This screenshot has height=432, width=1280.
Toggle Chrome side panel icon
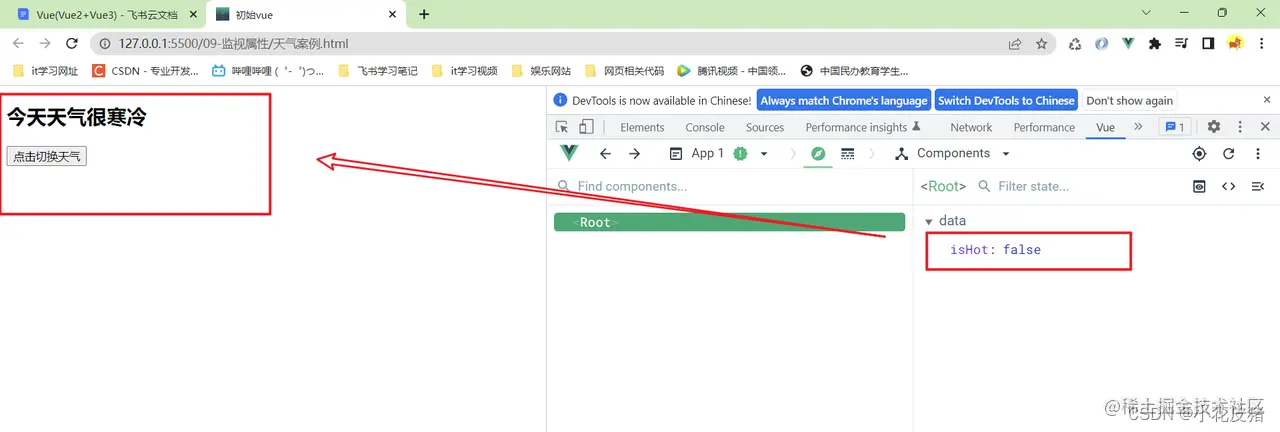tap(1208, 44)
